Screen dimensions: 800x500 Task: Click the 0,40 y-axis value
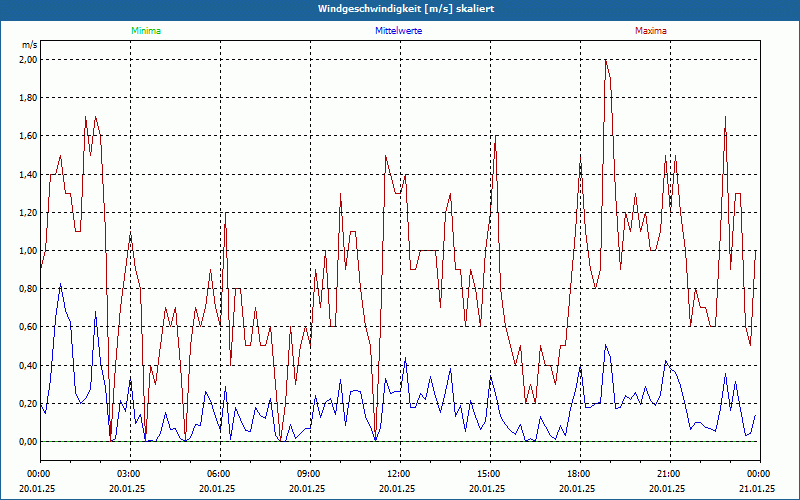coord(28,365)
